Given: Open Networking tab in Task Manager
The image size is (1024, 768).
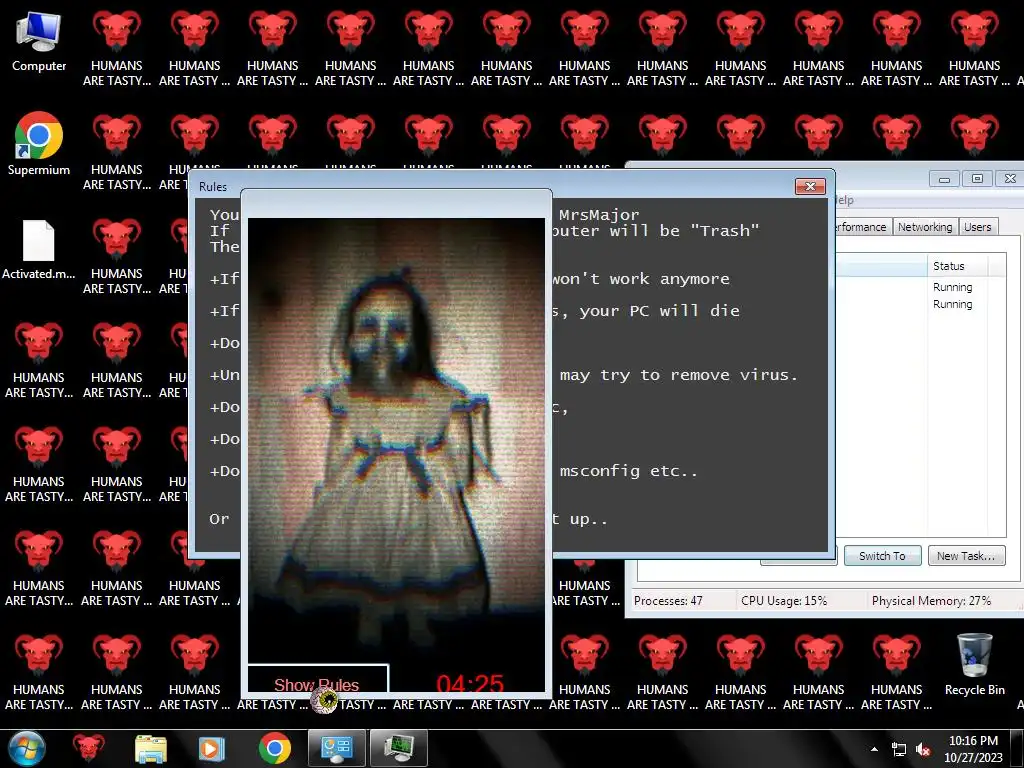Looking at the screenshot, I should click(x=924, y=227).
